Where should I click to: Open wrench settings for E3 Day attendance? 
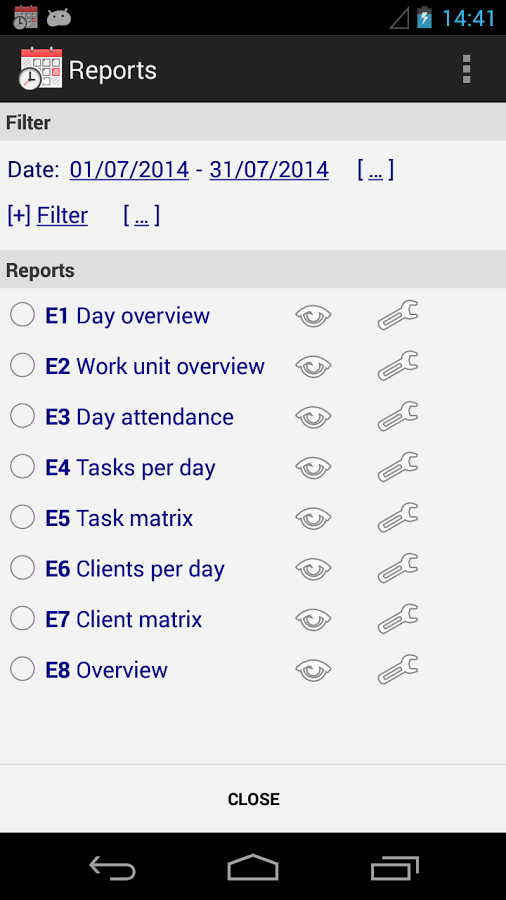pos(398,416)
